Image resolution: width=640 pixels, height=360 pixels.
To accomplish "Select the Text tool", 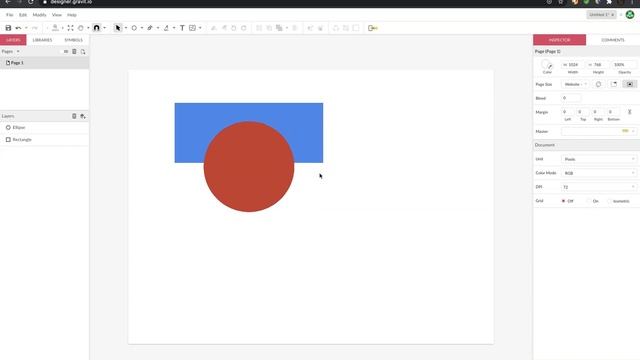I will coord(182,28).
